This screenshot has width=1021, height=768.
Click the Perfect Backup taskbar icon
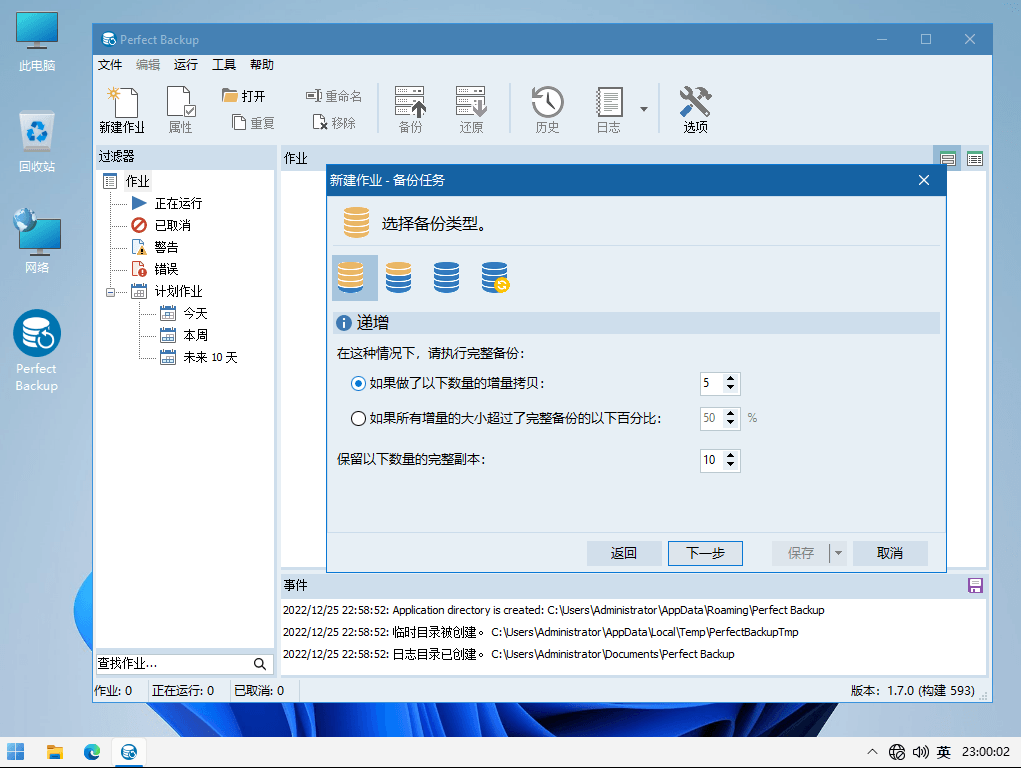[129, 752]
